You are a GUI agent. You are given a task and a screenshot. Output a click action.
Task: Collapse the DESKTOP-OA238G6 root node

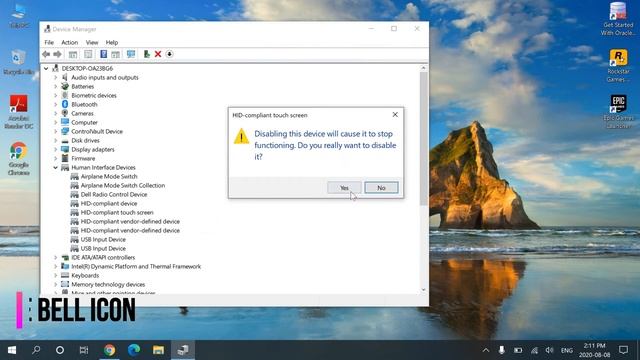pyautogui.click(x=46, y=69)
